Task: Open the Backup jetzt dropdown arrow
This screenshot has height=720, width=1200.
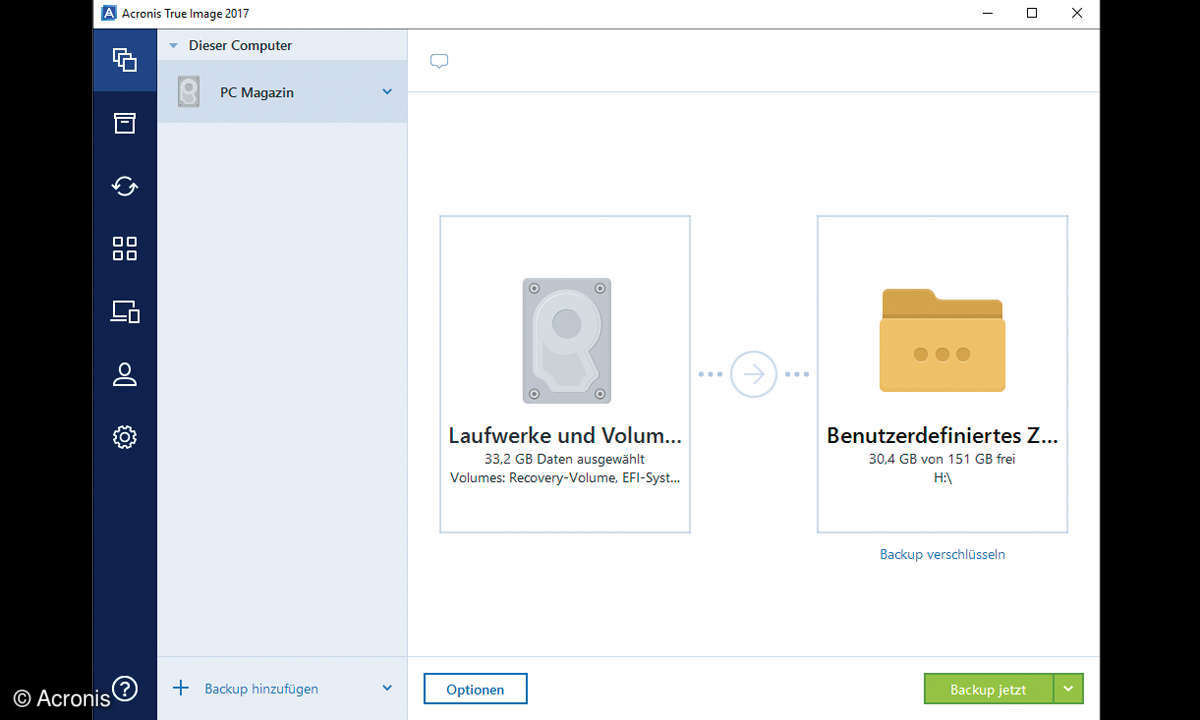Action: (x=1069, y=689)
